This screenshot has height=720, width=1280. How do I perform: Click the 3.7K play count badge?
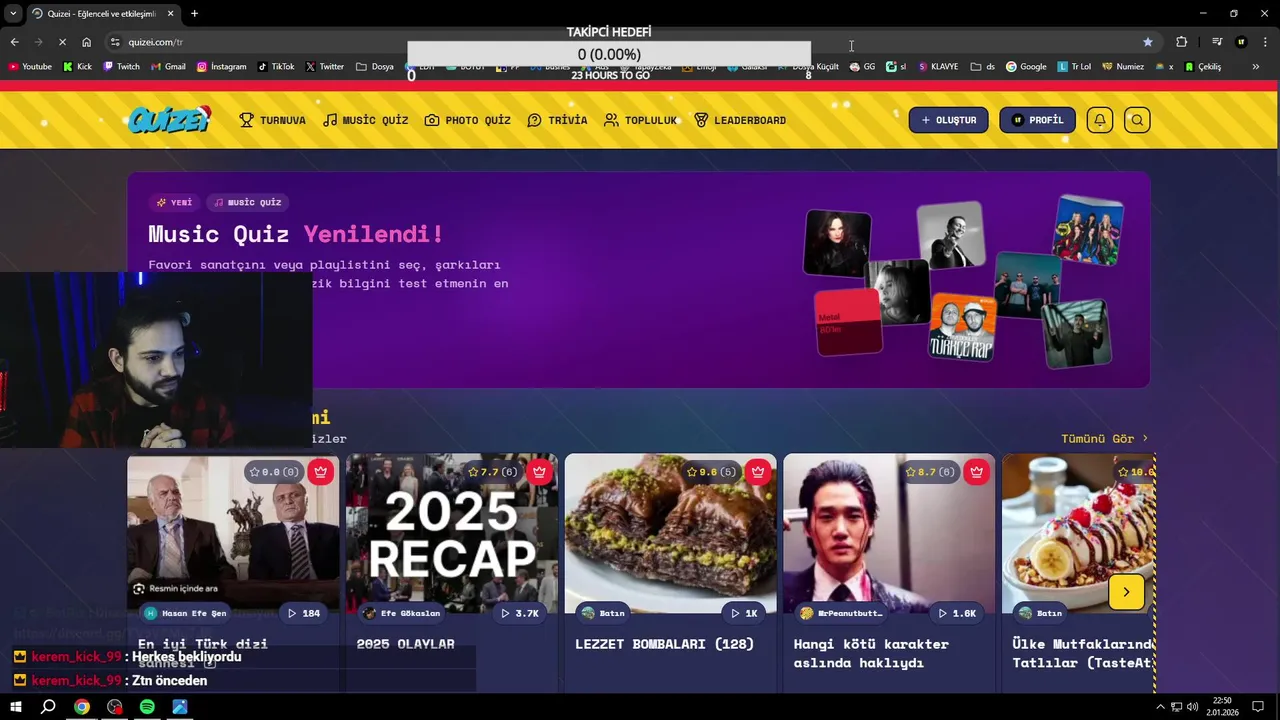(x=520, y=613)
